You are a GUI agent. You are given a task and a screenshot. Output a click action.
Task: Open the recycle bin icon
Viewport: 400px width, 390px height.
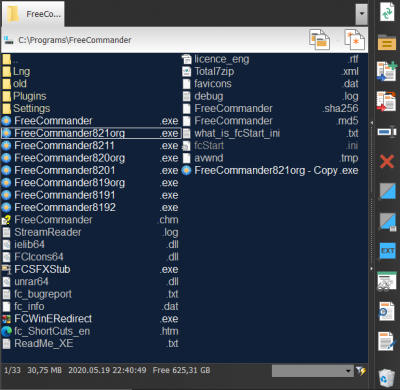(x=387, y=378)
